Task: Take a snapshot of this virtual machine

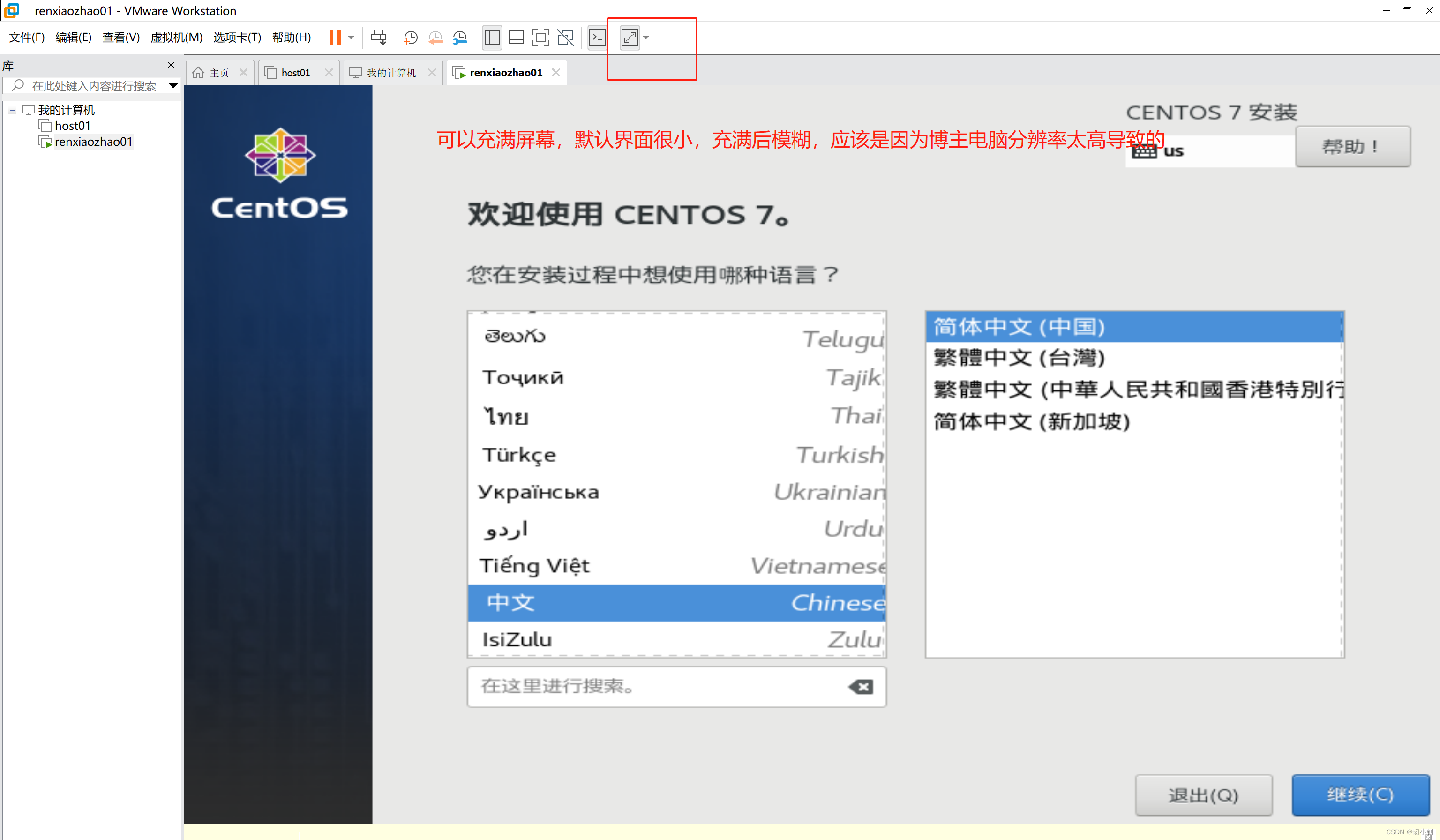Action: pos(410,37)
